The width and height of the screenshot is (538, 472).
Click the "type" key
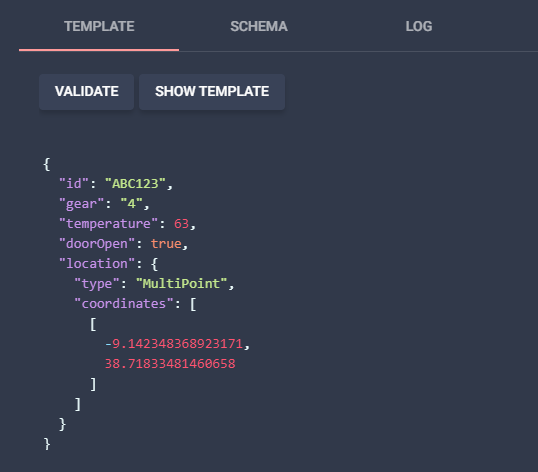[97, 284]
